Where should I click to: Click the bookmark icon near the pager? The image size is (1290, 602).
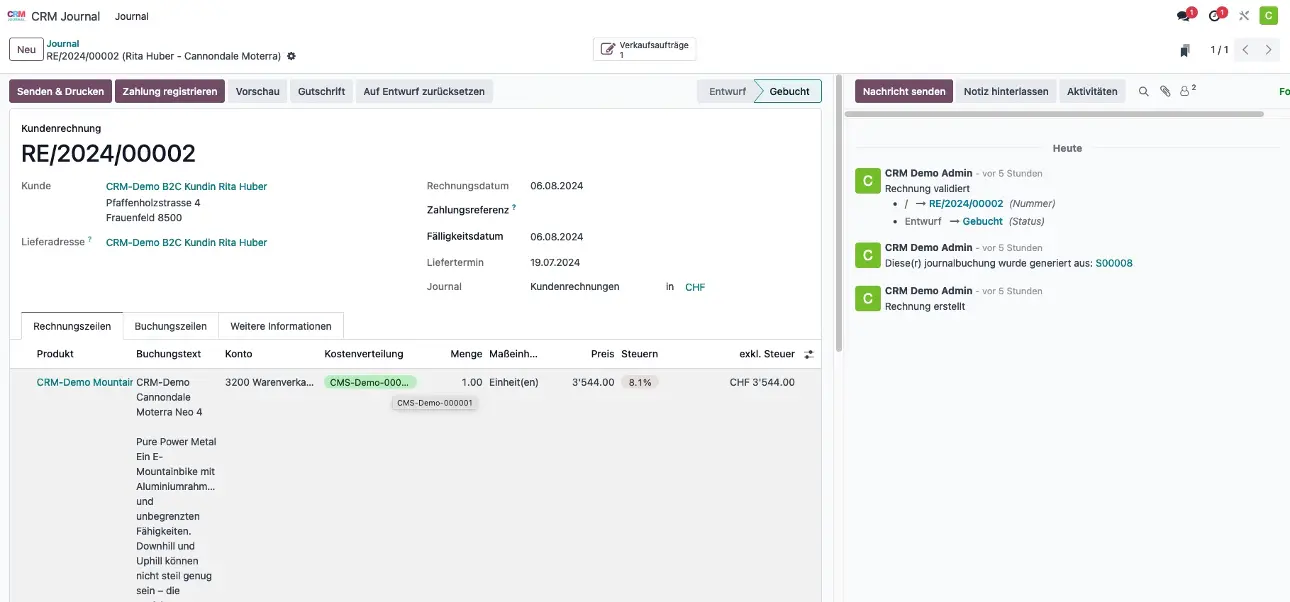(1185, 50)
